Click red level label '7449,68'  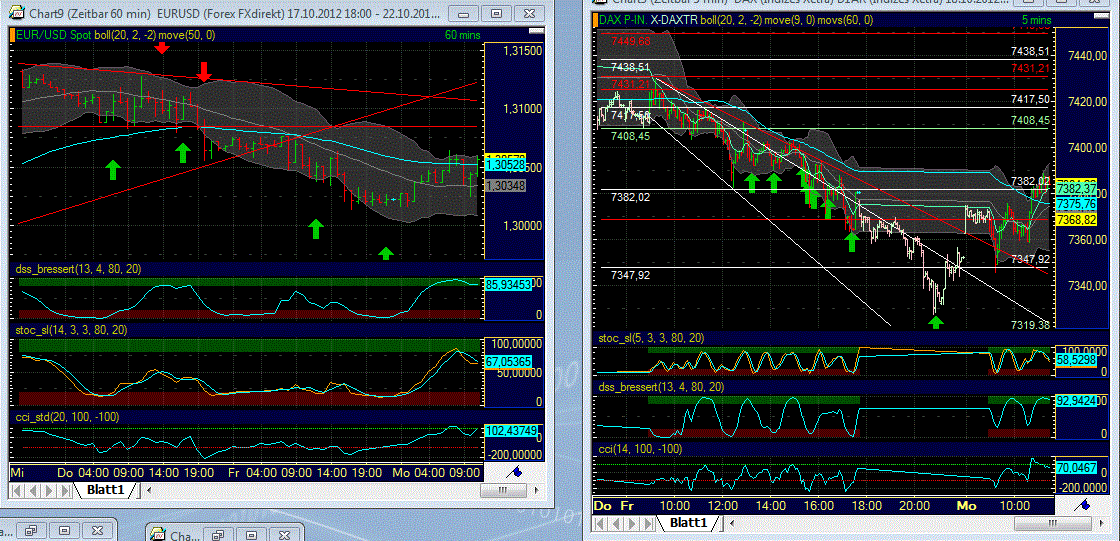(x=631, y=41)
